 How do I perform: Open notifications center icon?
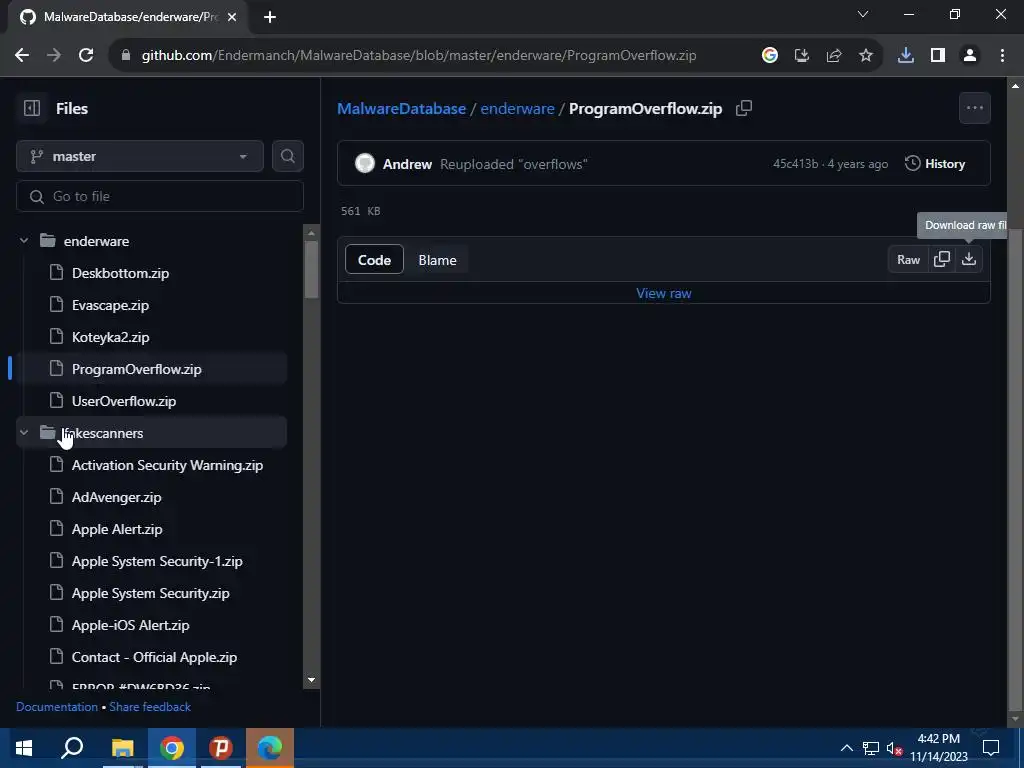[x=991, y=748]
